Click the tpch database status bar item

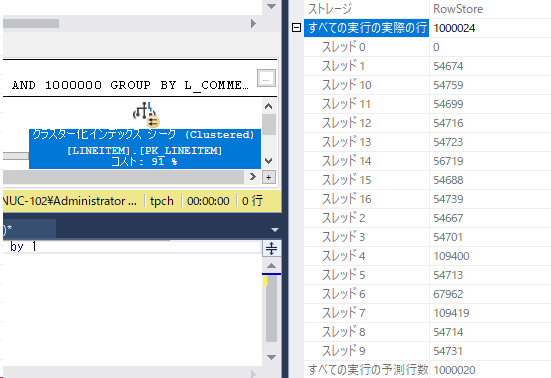pyautogui.click(x=162, y=201)
